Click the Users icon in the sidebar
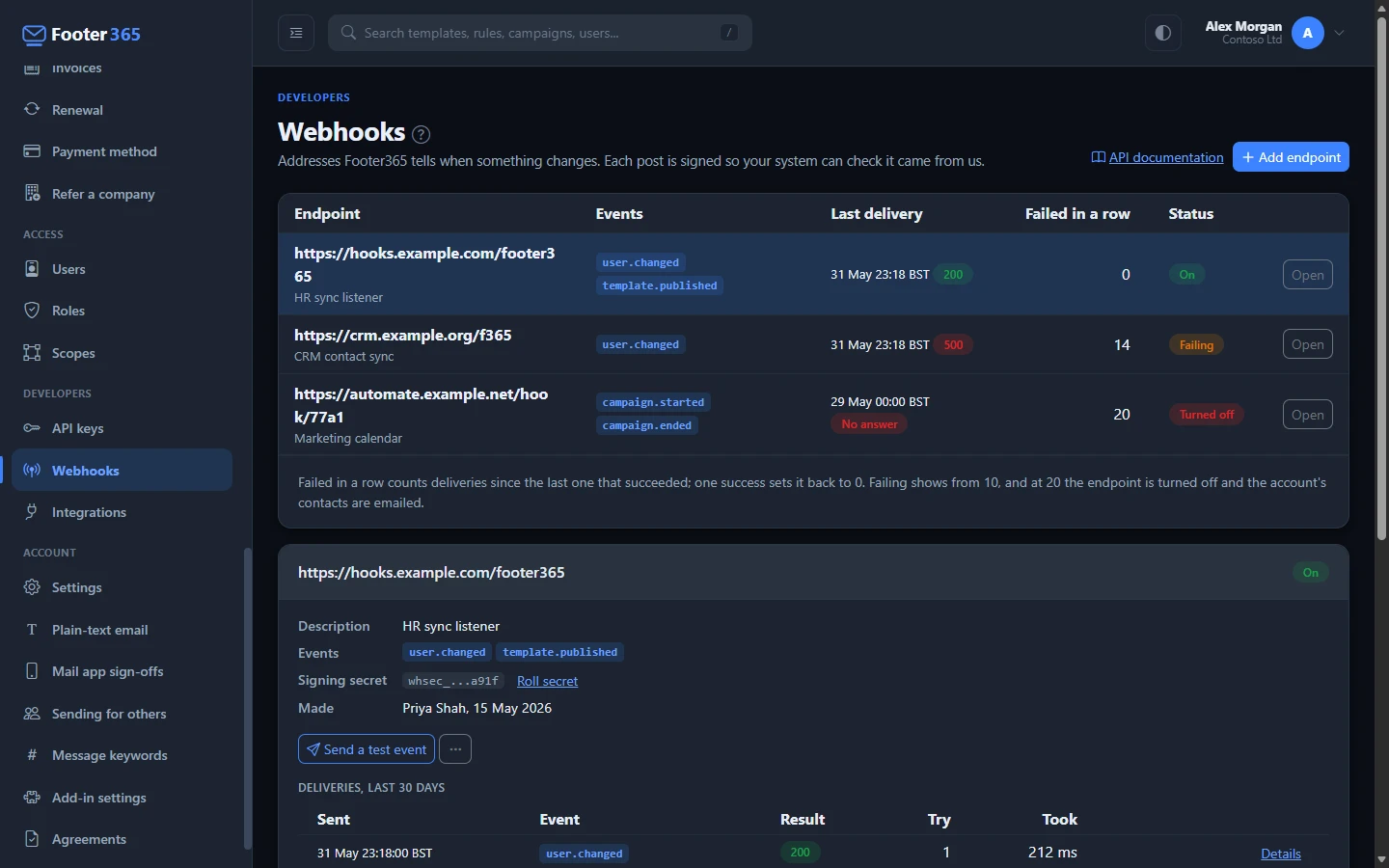Image resolution: width=1389 pixels, height=868 pixels. coord(32,268)
